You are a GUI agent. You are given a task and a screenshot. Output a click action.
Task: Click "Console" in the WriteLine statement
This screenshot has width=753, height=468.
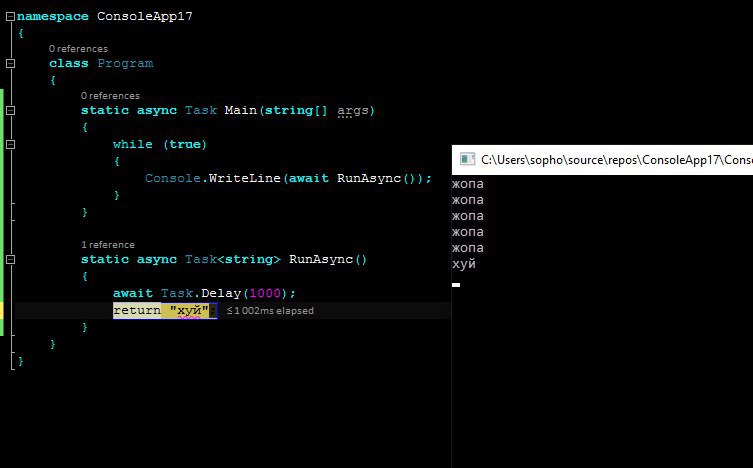[173, 179]
